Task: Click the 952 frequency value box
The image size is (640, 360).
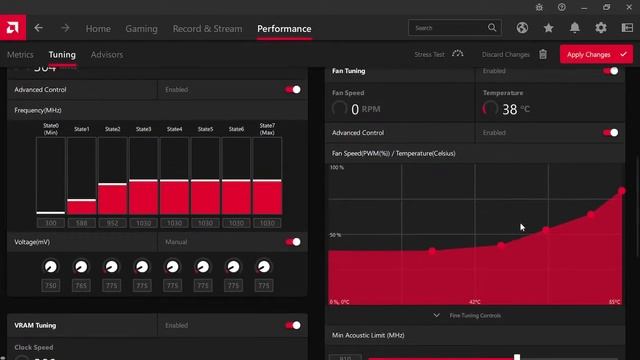Action: coord(113,223)
